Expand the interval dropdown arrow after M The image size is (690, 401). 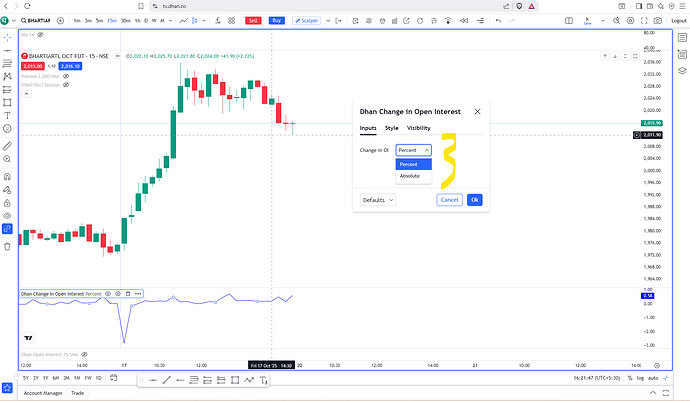click(x=170, y=21)
